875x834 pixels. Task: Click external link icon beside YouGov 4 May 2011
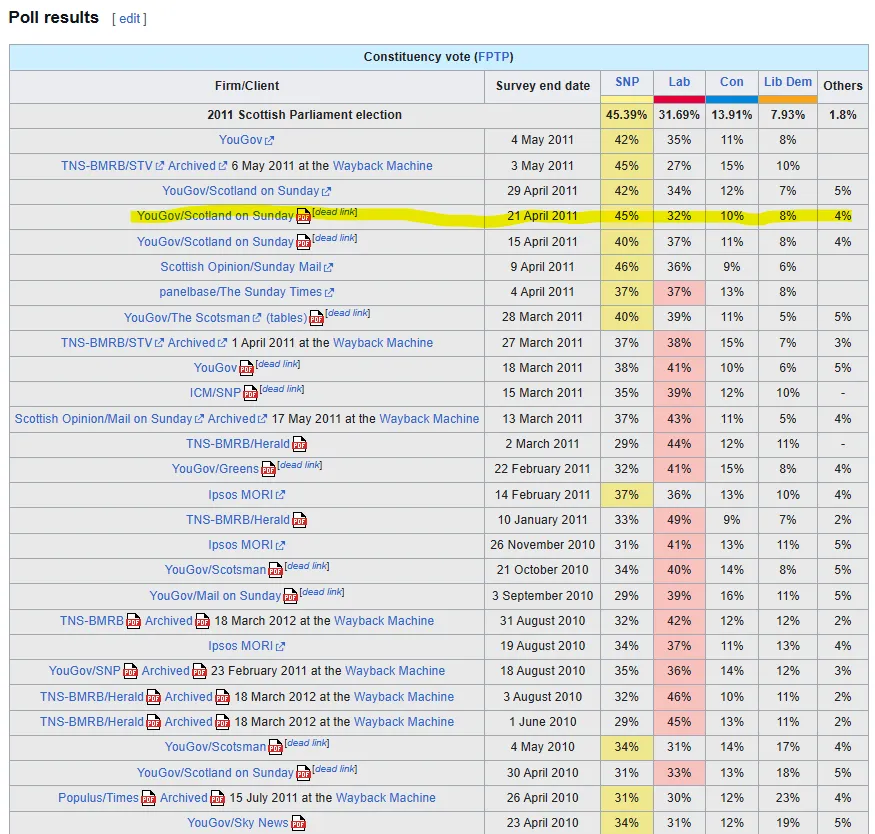pos(270,141)
